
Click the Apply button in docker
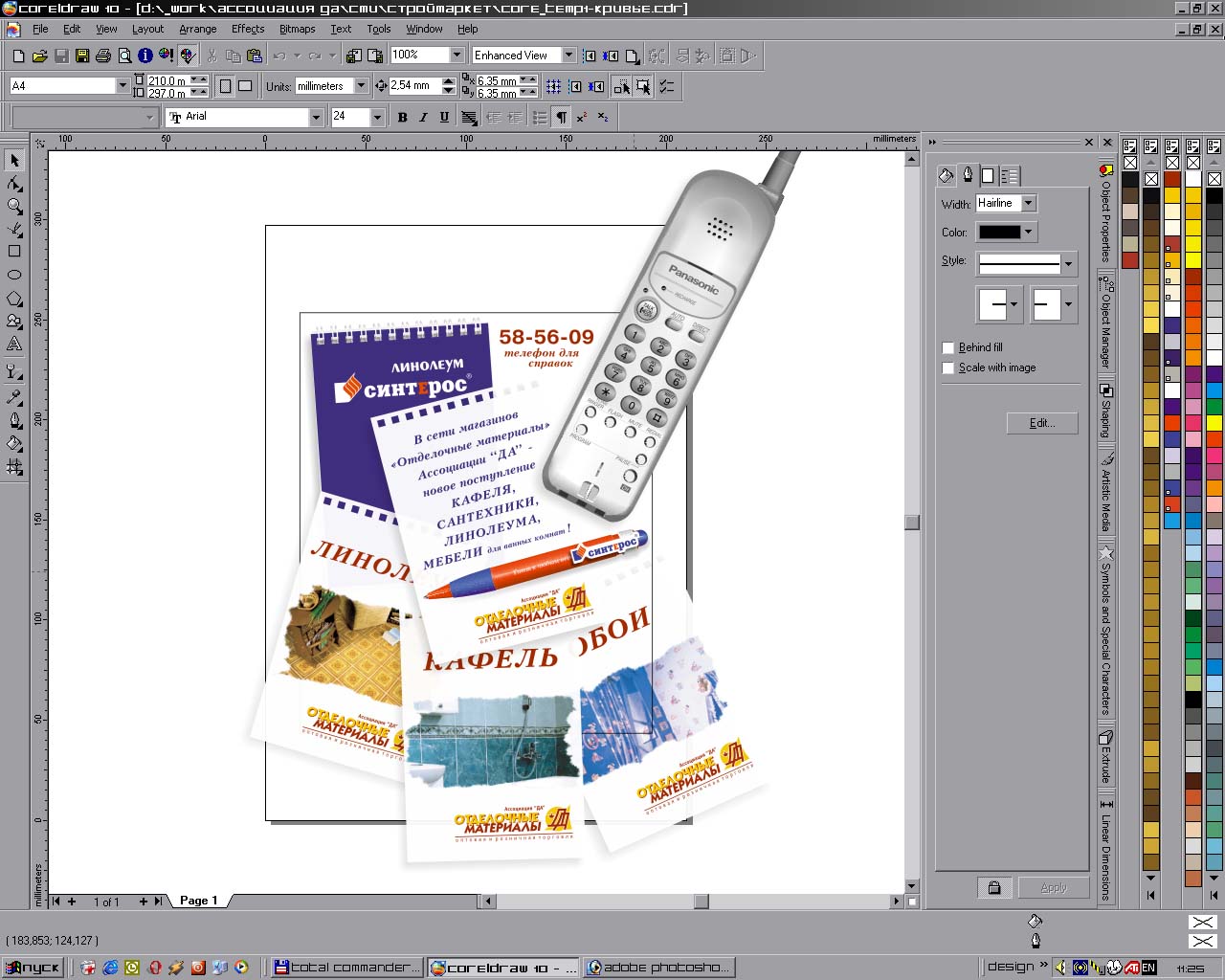coord(1054,888)
